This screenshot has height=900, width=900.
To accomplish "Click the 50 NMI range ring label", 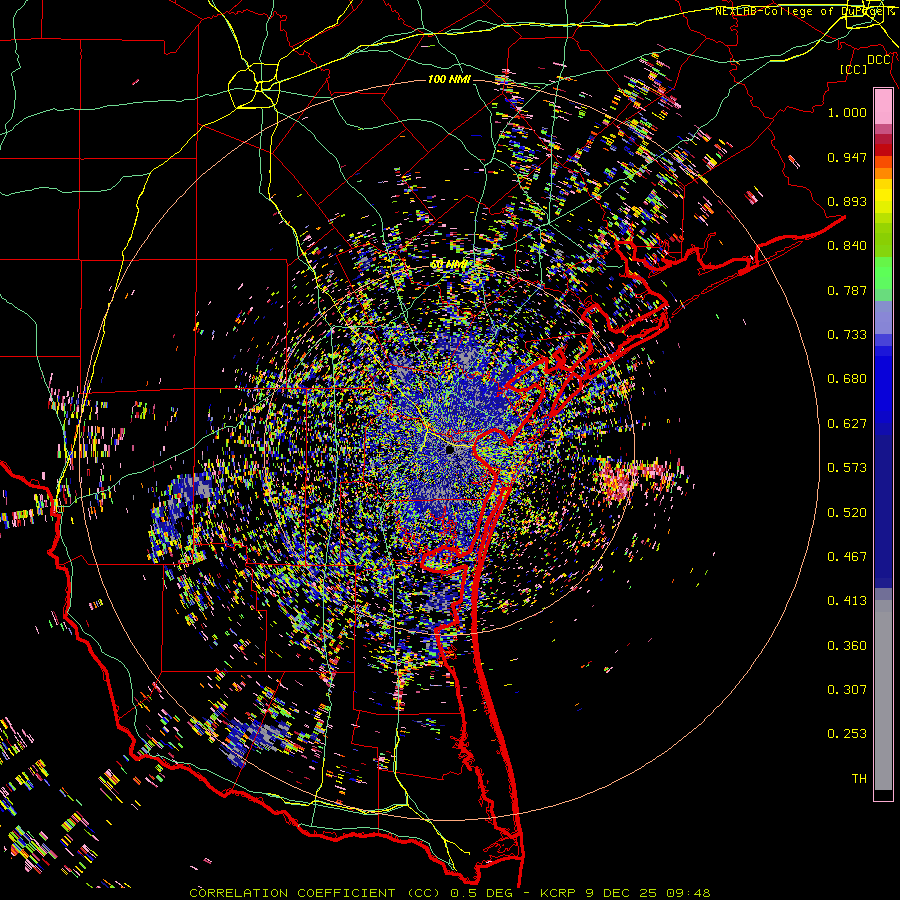I will coord(449,265).
